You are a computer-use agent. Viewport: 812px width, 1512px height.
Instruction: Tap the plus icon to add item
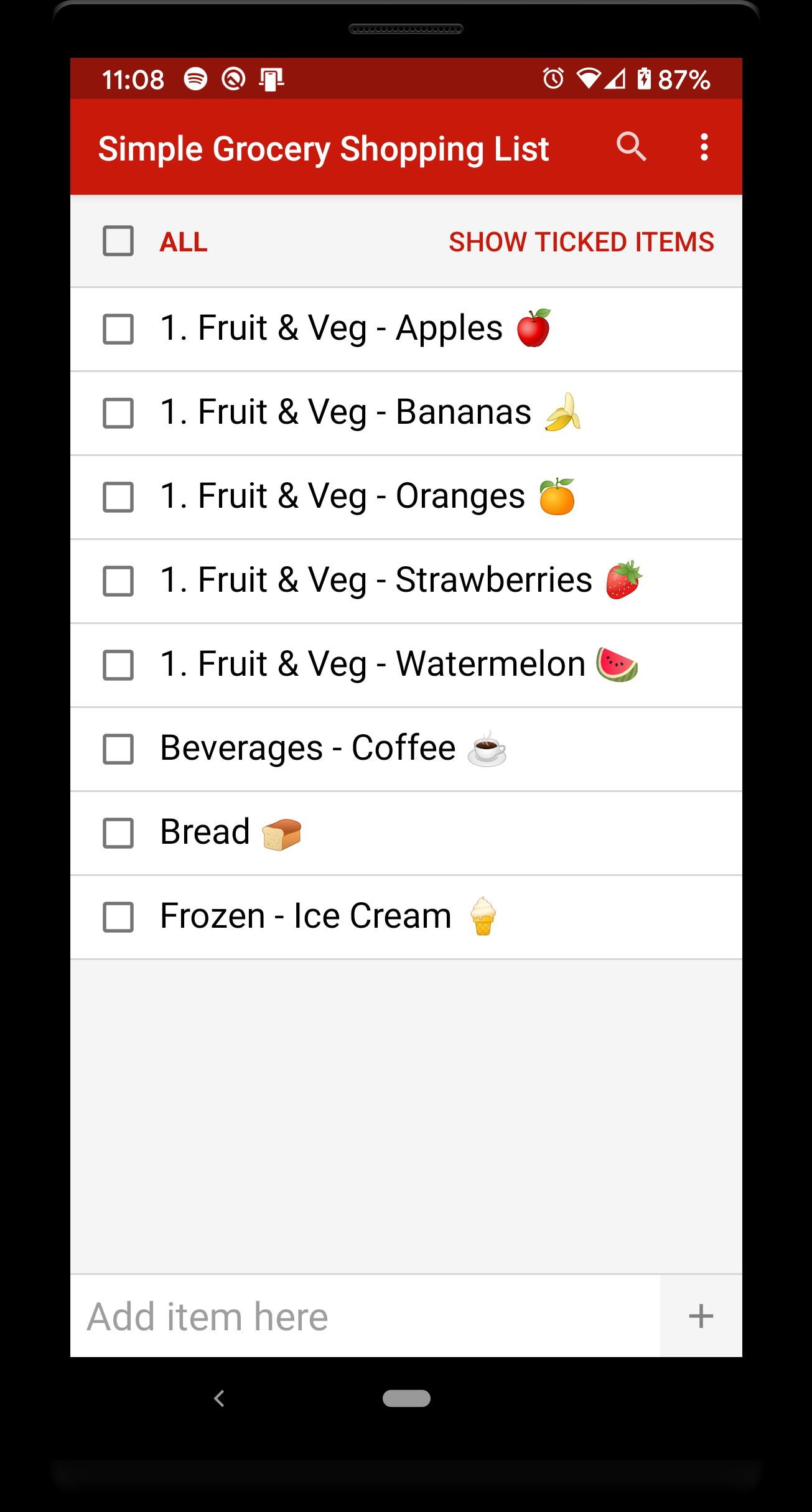tap(701, 1316)
